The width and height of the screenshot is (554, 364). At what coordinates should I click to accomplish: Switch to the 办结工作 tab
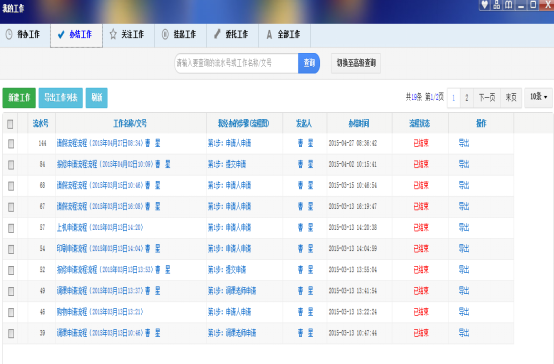coord(76,35)
